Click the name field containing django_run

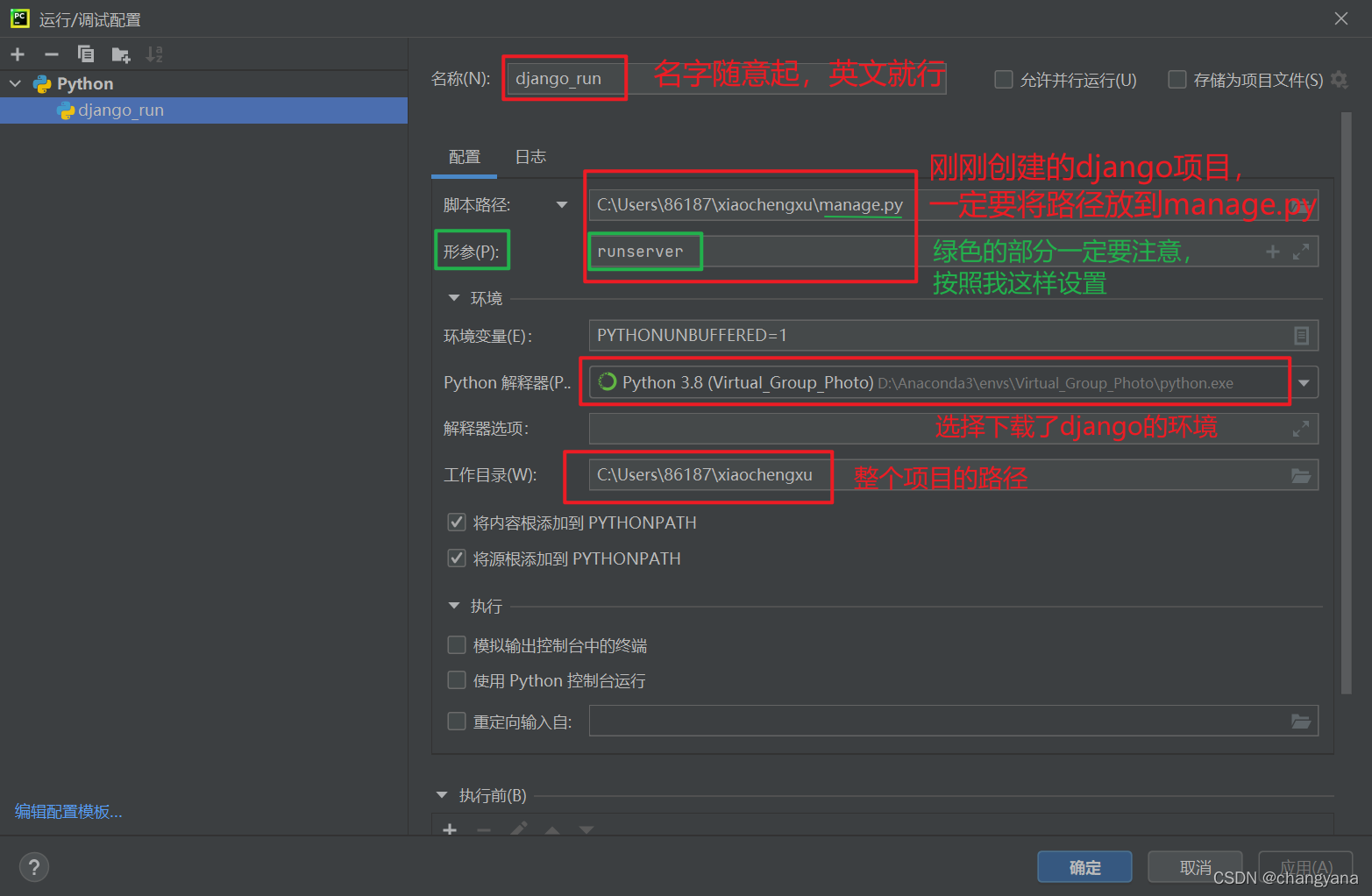[726, 79]
